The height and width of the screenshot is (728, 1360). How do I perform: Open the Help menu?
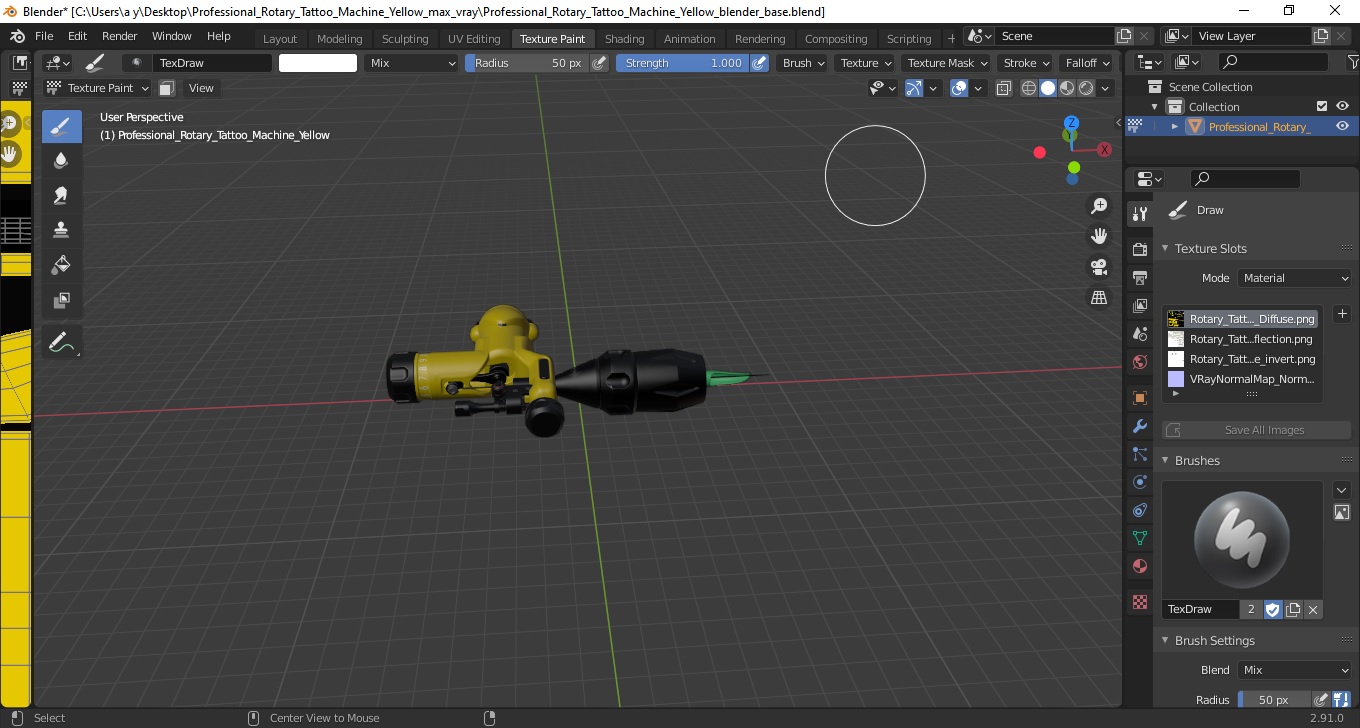[x=218, y=36]
